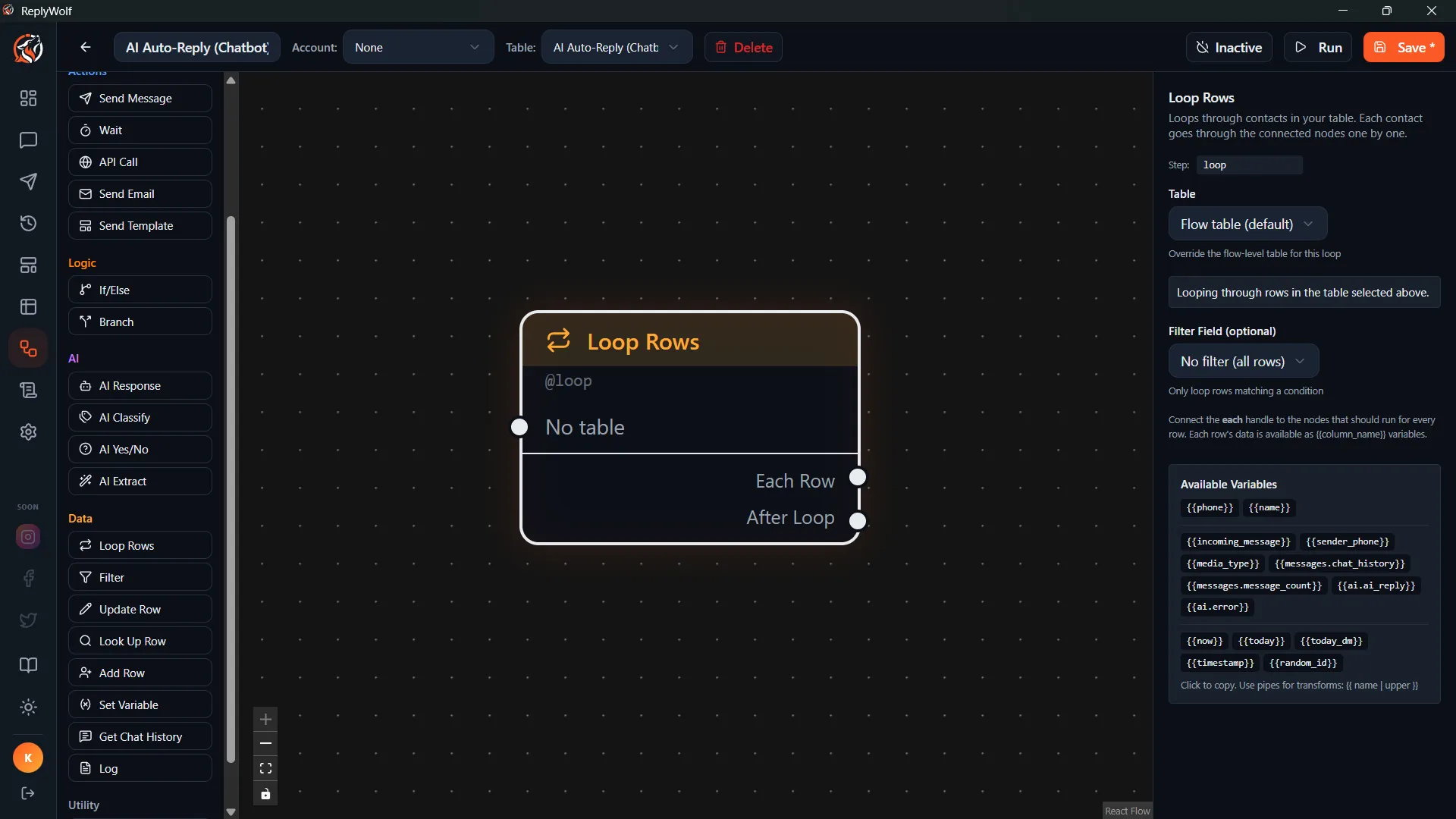The width and height of the screenshot is (1456, 819).
Task: Add an AI Classify node
Action: point(140,418)
